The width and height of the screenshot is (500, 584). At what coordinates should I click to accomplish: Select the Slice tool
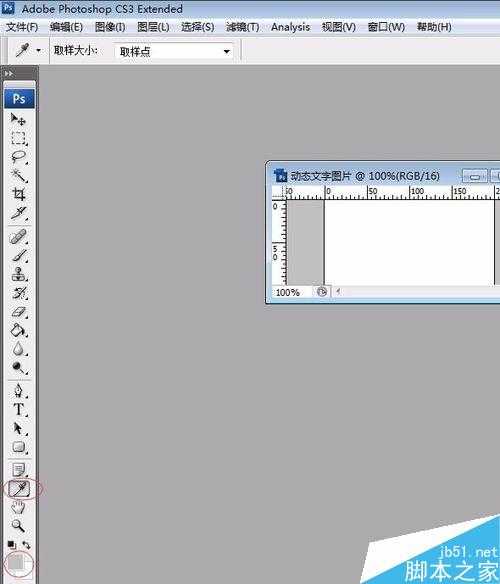coord(18,213)
